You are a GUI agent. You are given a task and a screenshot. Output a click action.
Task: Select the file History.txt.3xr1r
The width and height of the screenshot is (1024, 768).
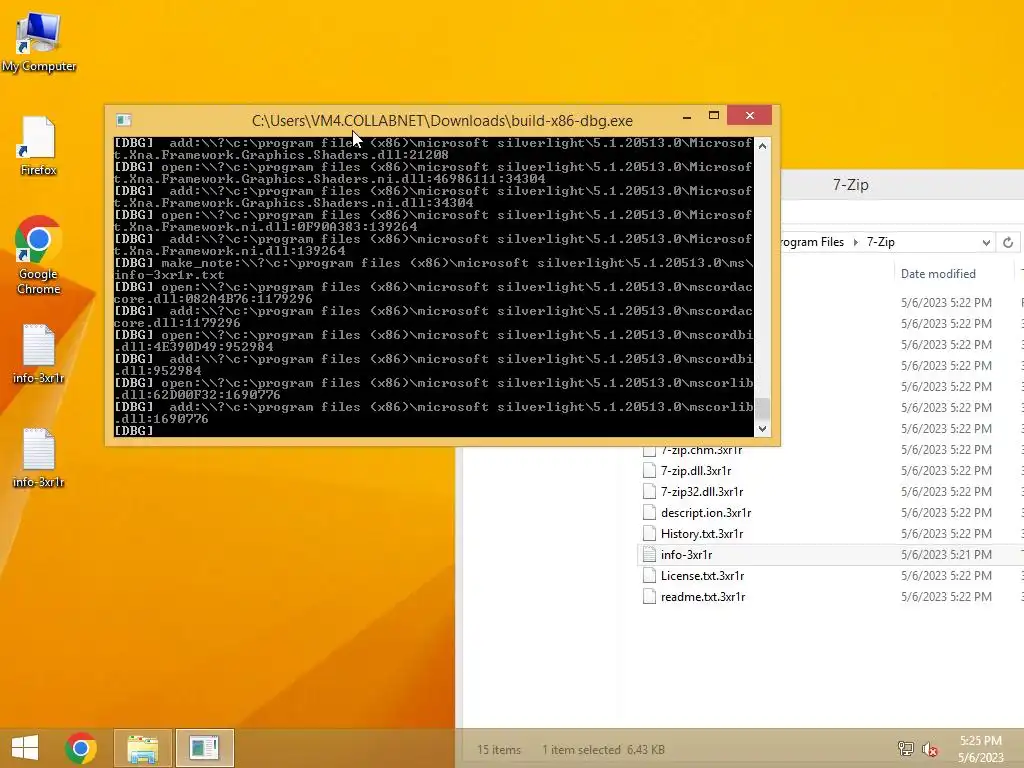click(x=702, y=534)
